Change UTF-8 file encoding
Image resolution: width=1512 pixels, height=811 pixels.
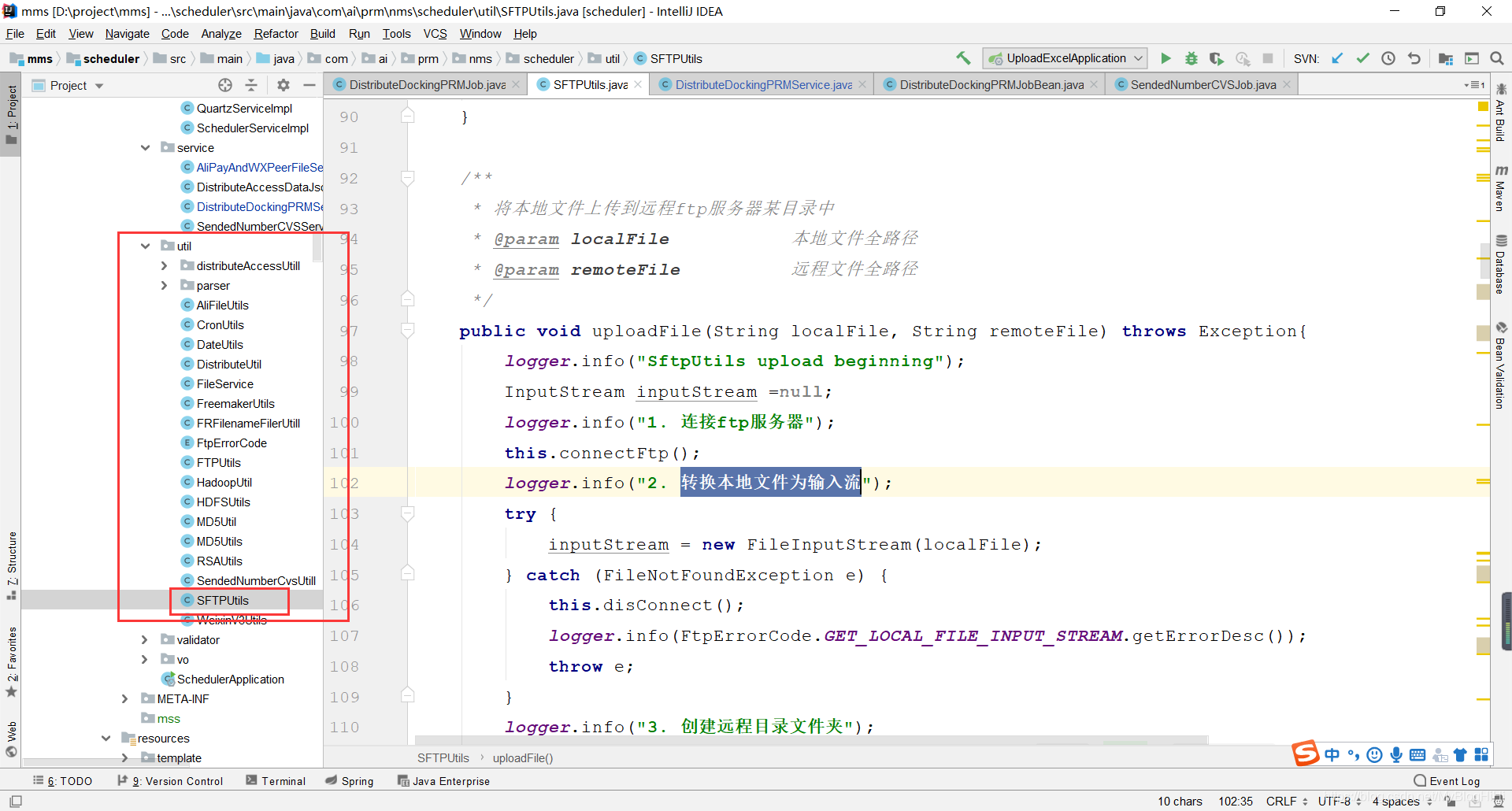(1340, 802)
